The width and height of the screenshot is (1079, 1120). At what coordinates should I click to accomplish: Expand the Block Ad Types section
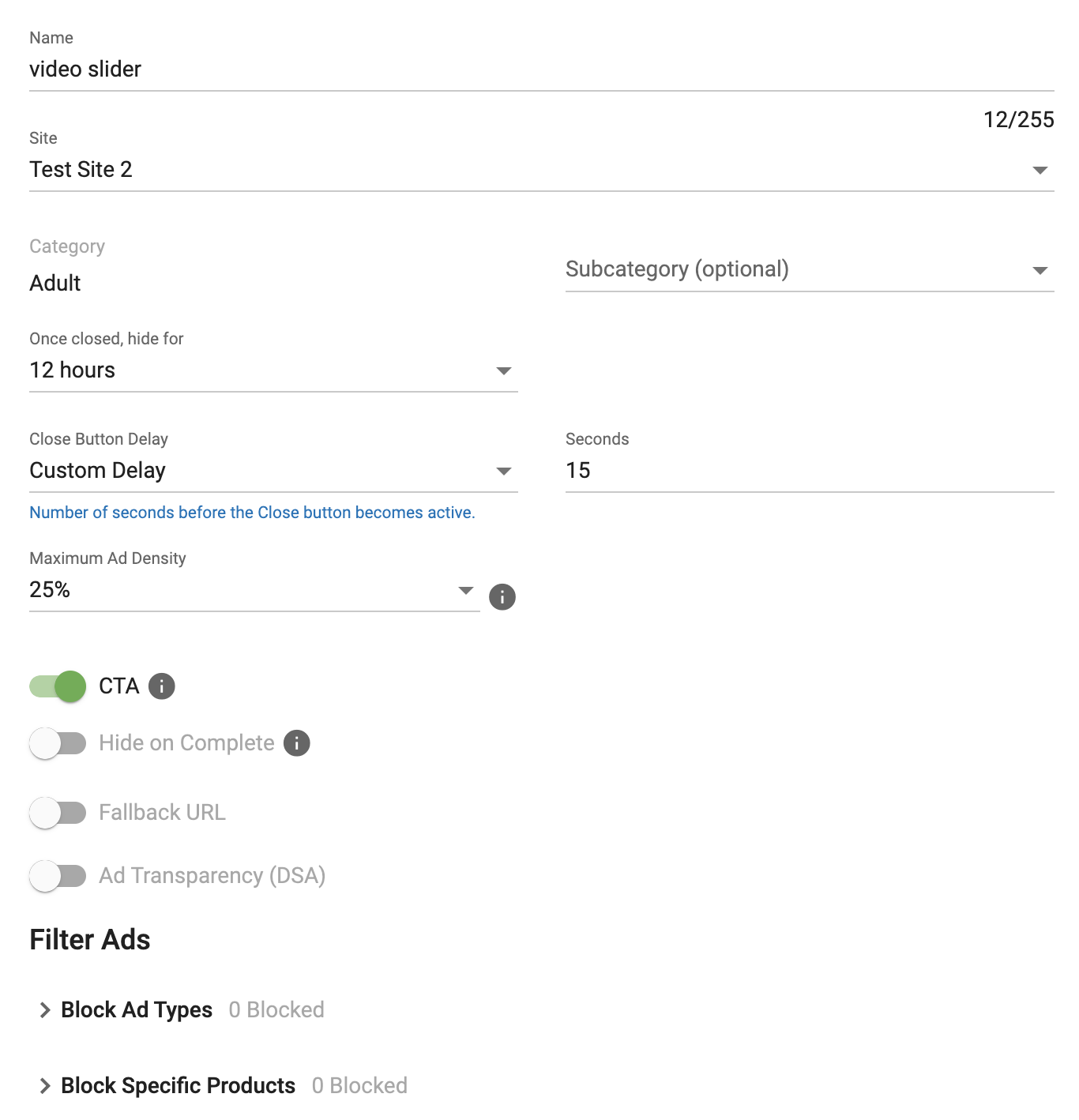tap(45, 1010)
